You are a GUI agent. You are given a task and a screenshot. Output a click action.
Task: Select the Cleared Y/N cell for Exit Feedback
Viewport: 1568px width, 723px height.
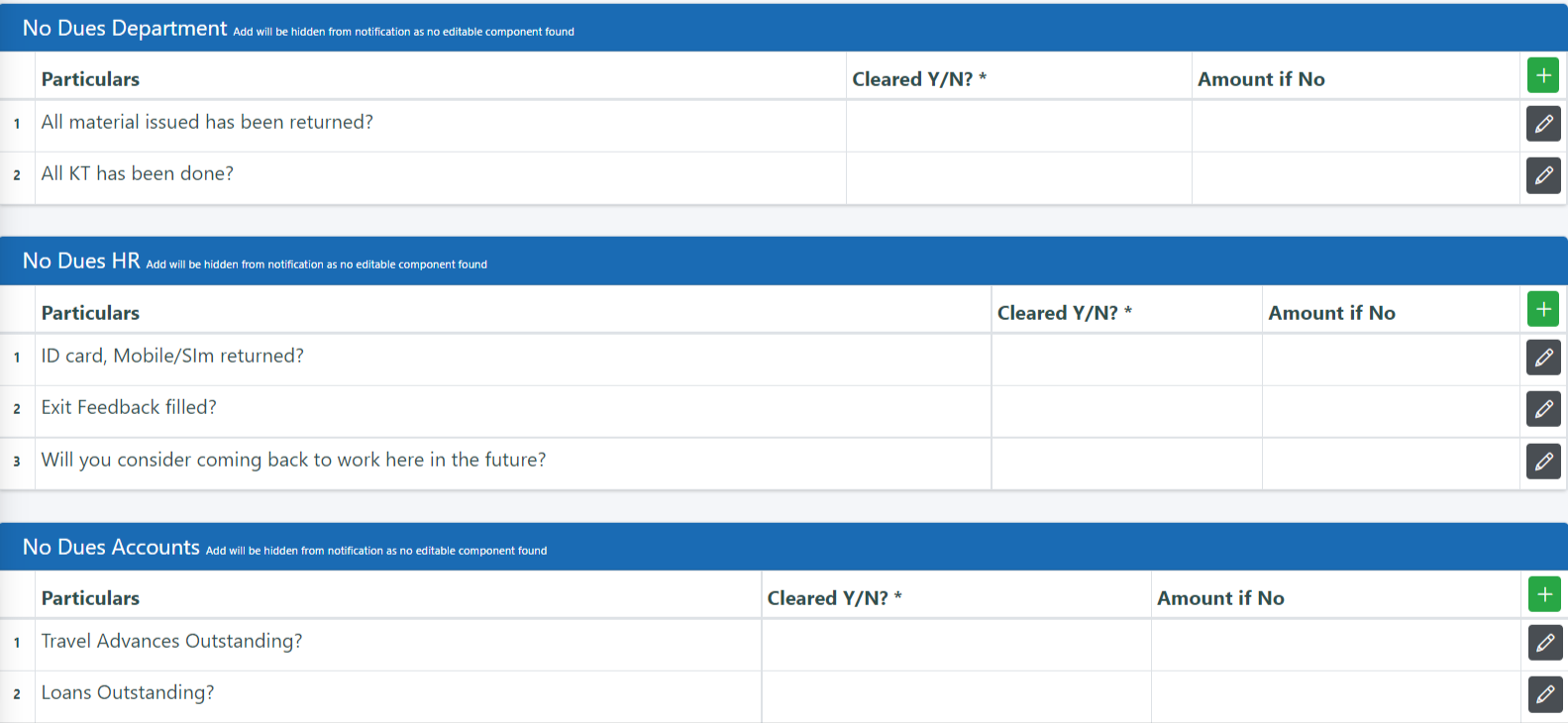point(1127,412)
